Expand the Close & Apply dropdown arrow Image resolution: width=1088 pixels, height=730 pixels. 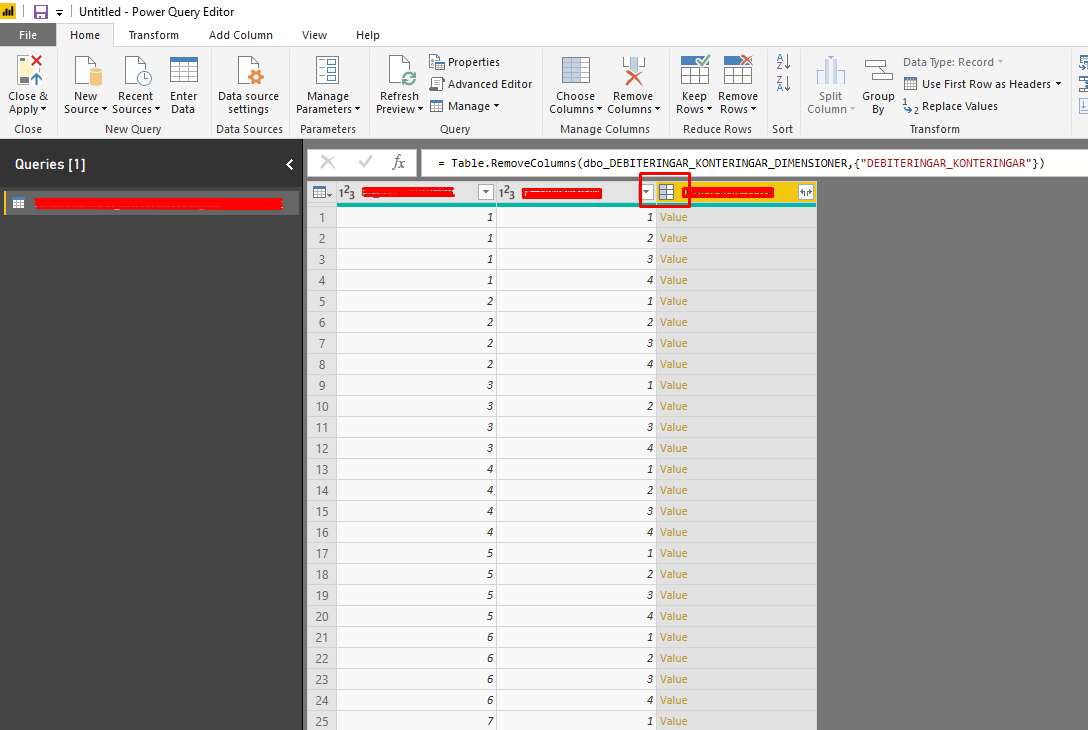tap(44, 110)
